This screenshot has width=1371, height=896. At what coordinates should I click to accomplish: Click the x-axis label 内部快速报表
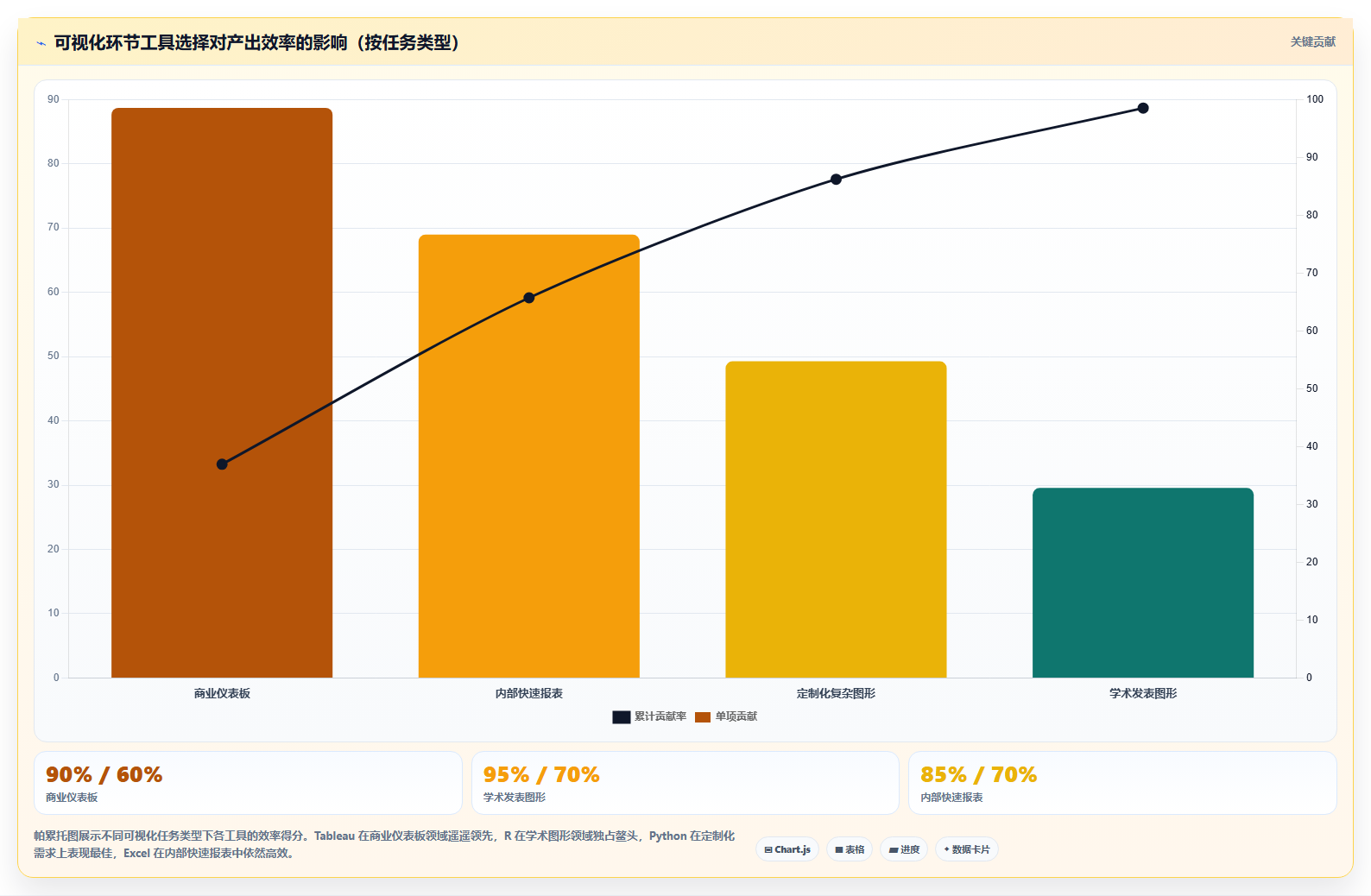(529, 693)
